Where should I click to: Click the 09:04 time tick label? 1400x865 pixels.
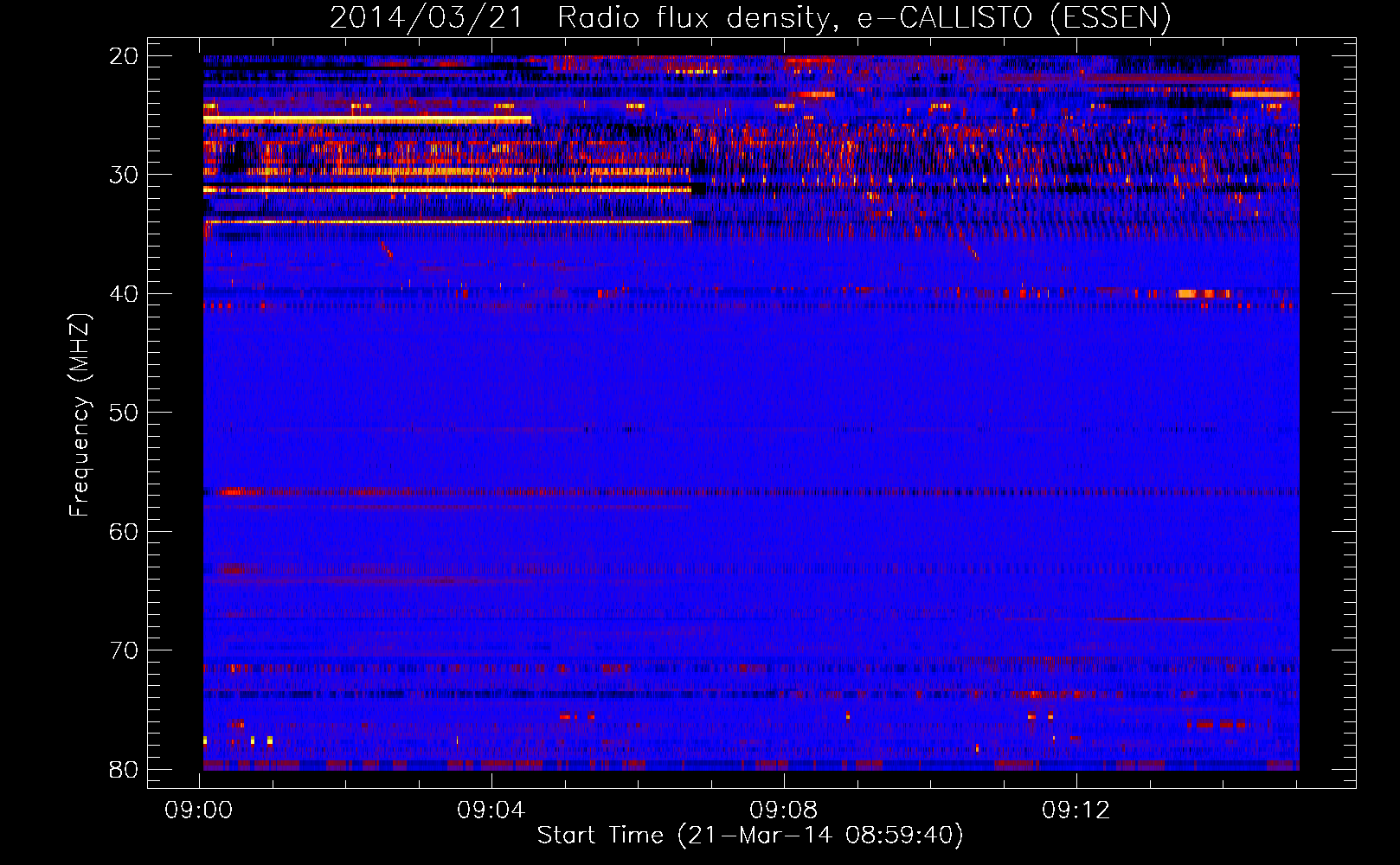491,810
